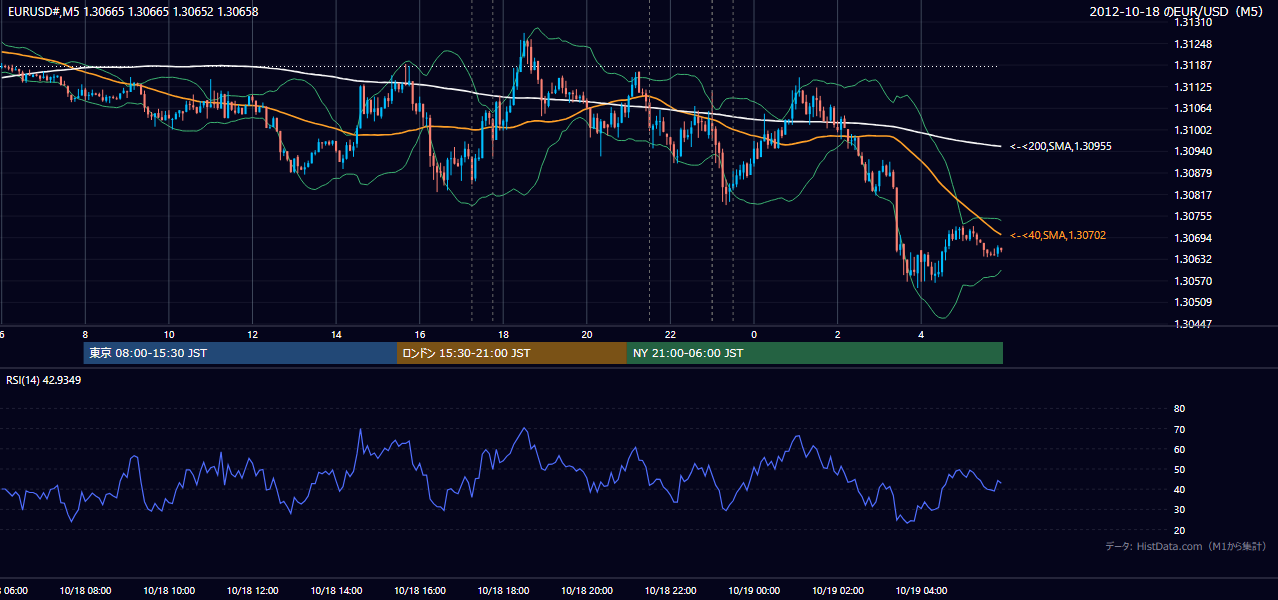1278x600 pixels.
Task: Click RSI scale value 60
Action: (x=1179, y=449)
